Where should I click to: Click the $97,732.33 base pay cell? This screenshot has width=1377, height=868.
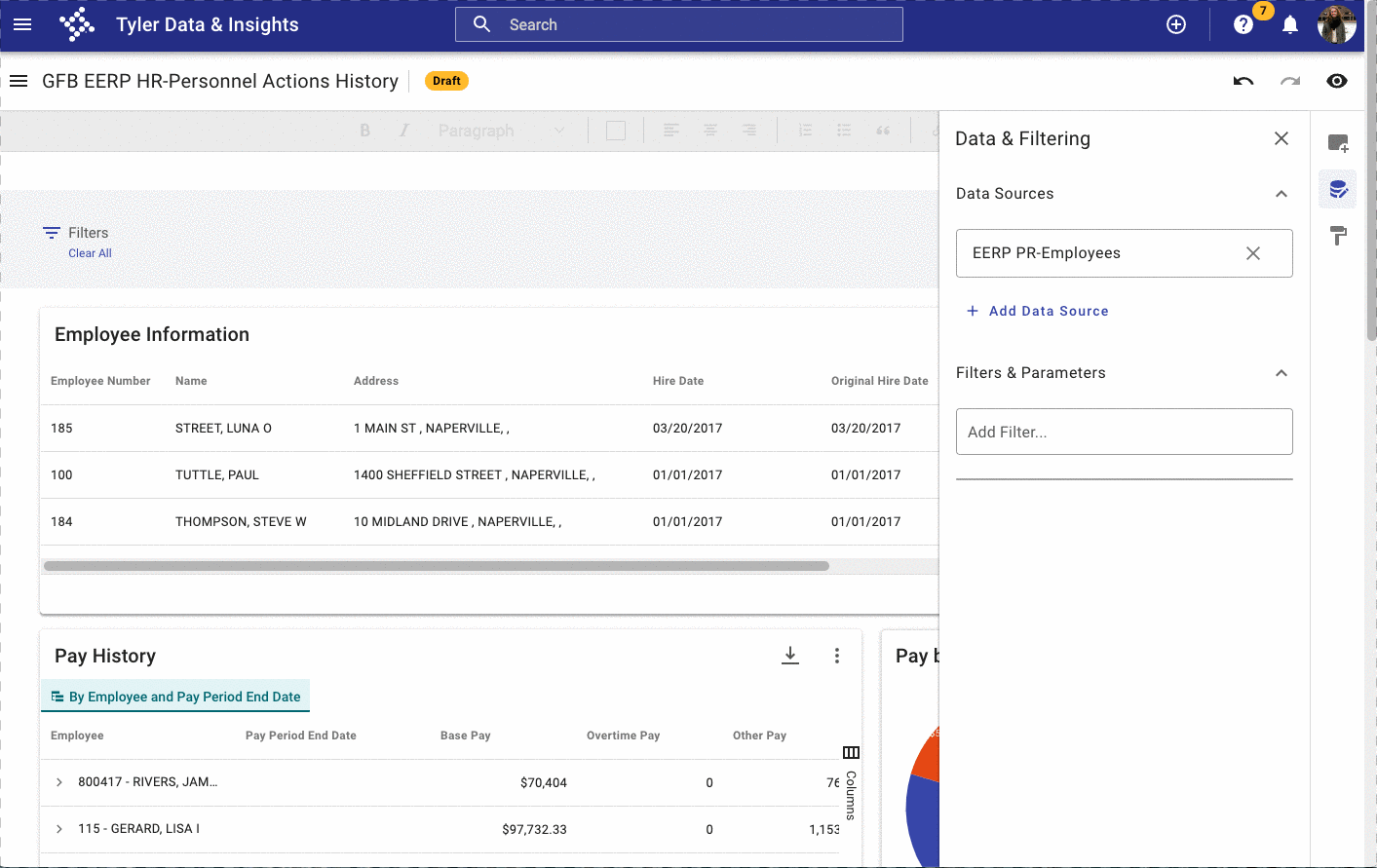(534, 829)
